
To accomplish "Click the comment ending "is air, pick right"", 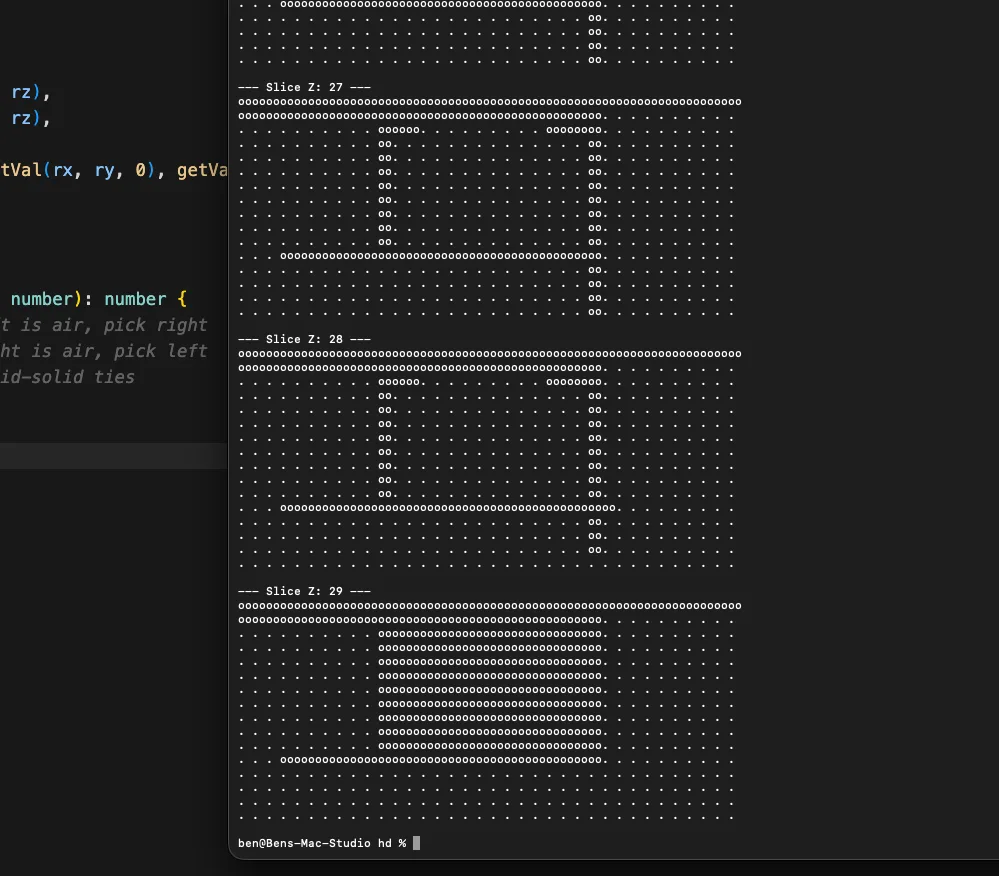I will (104, 325).
